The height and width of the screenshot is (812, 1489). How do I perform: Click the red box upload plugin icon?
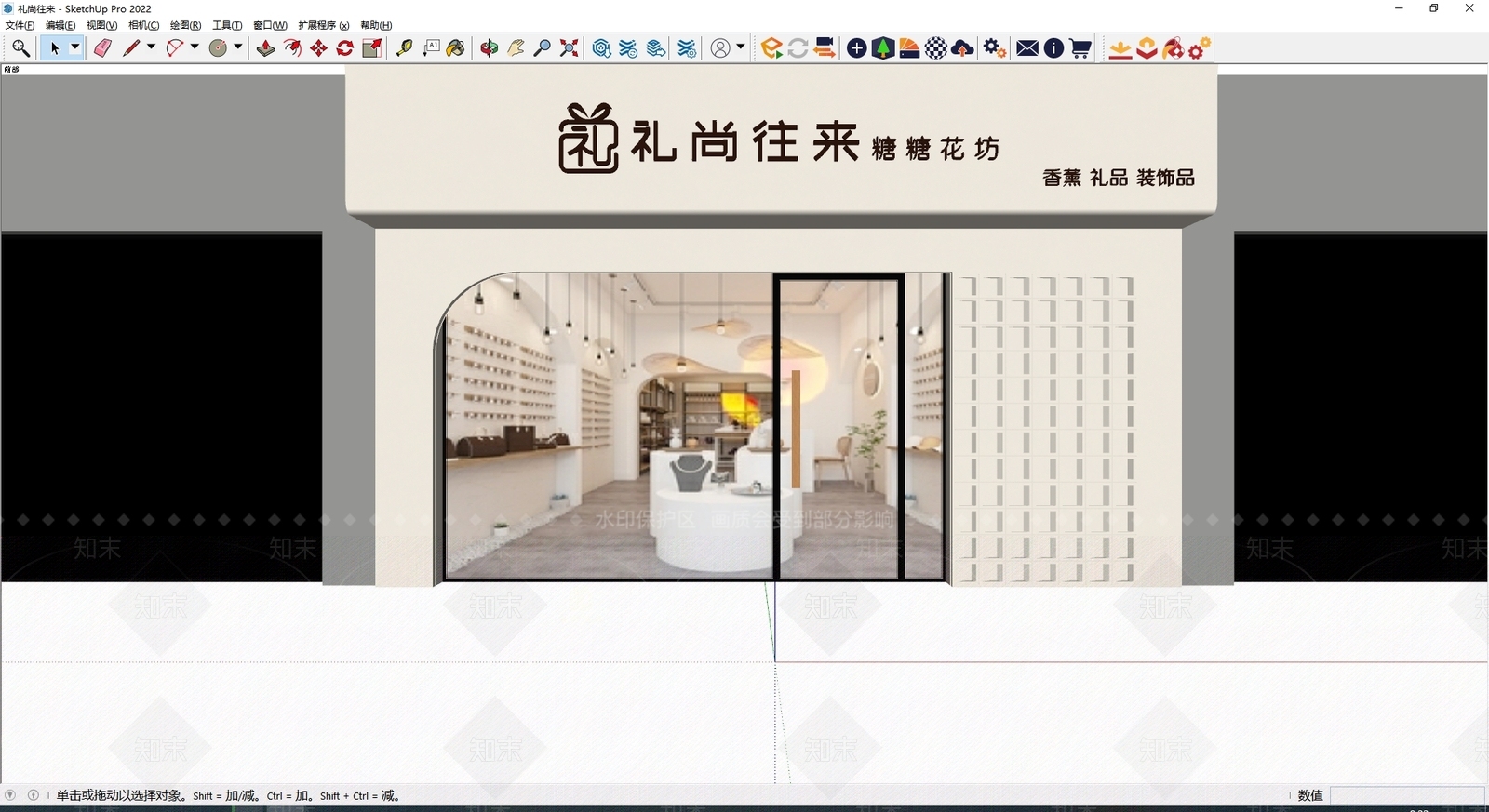coord(1147,48)
